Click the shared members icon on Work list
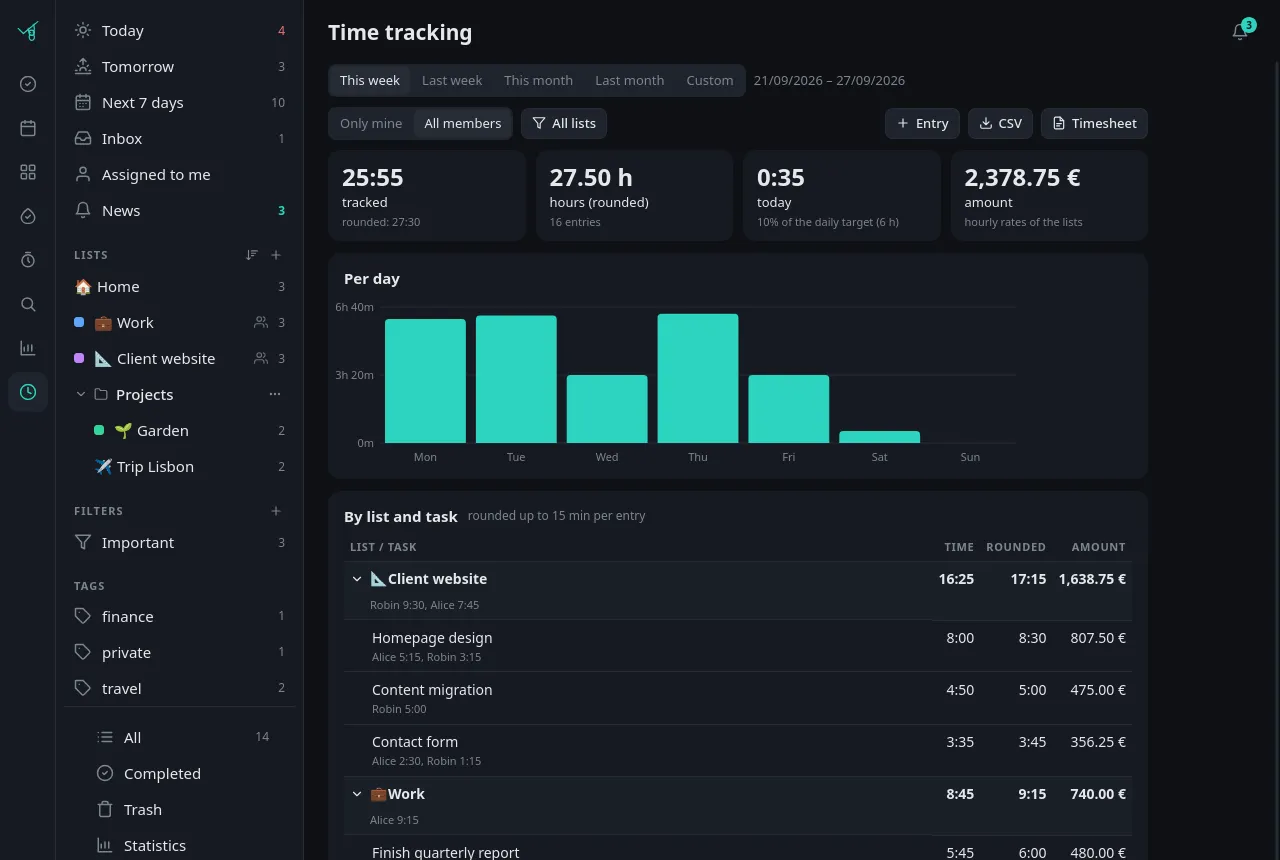This screenshot has height=860, width=1280. click(261, 323)
